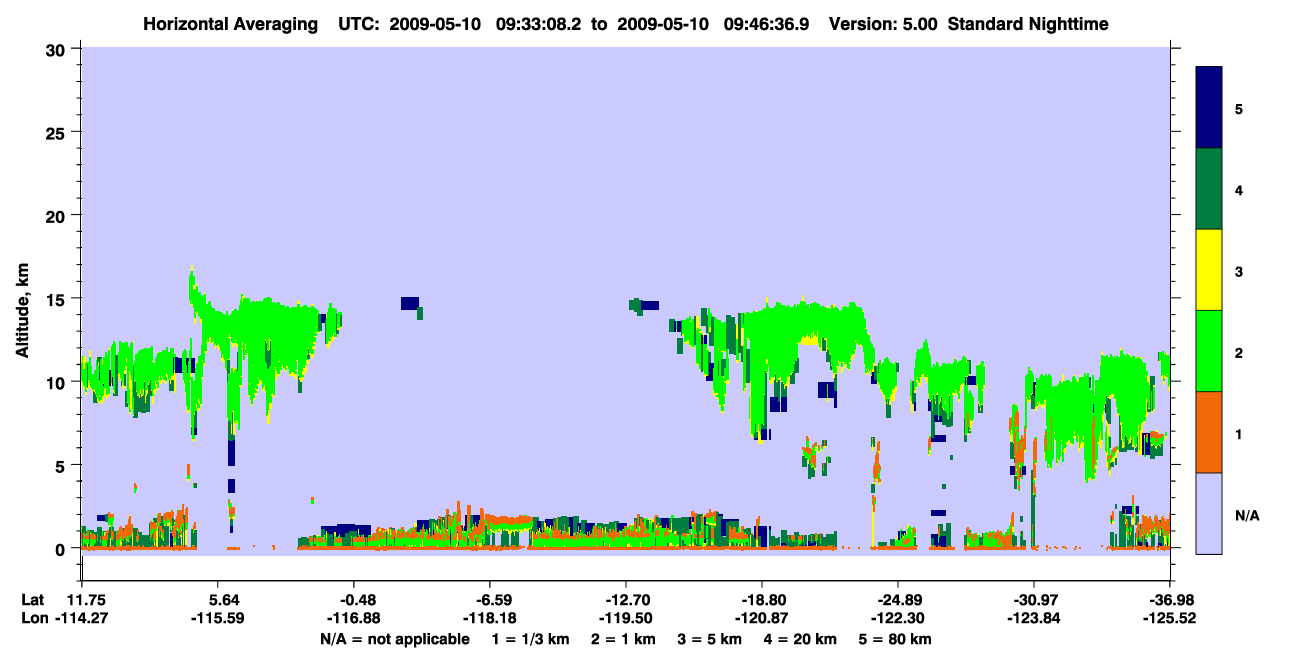This screenshot has width=1300, height=667.
Task: Click the colorbar label '2'
Action: click(1239, 352)
